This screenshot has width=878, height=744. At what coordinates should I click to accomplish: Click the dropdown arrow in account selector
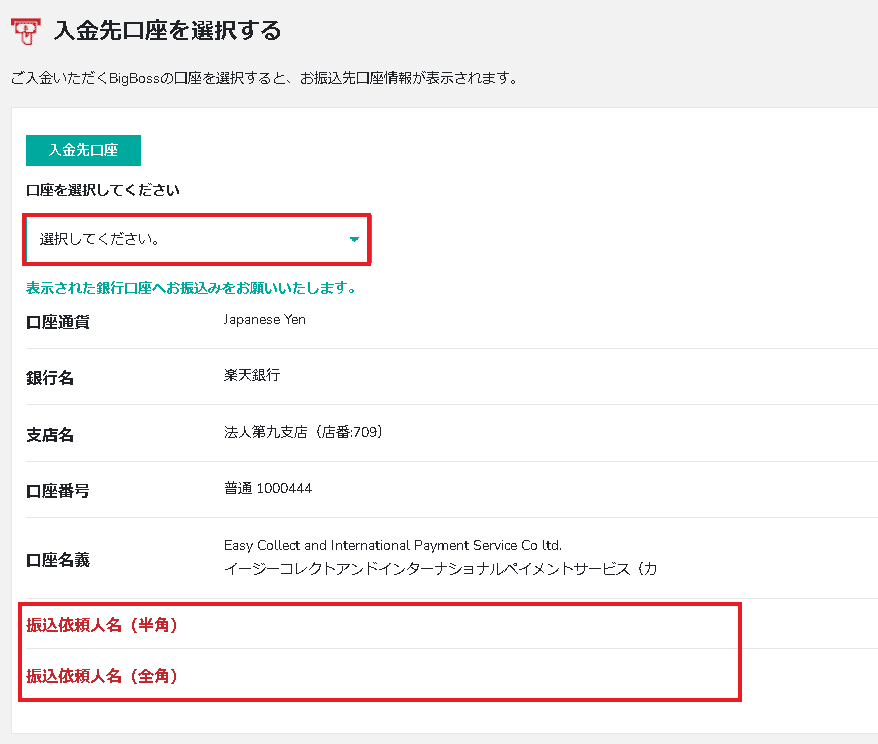point(354,240)
